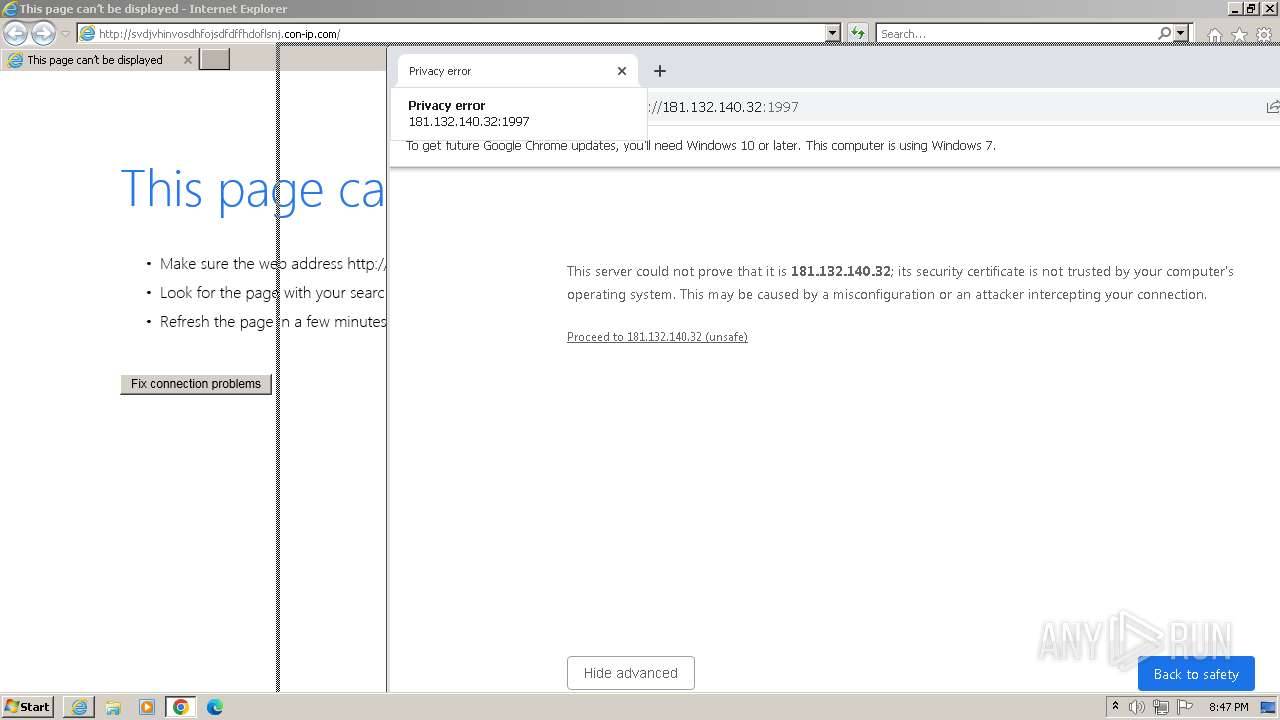Go forward in Internet Explorer

[x=43, y=33]
